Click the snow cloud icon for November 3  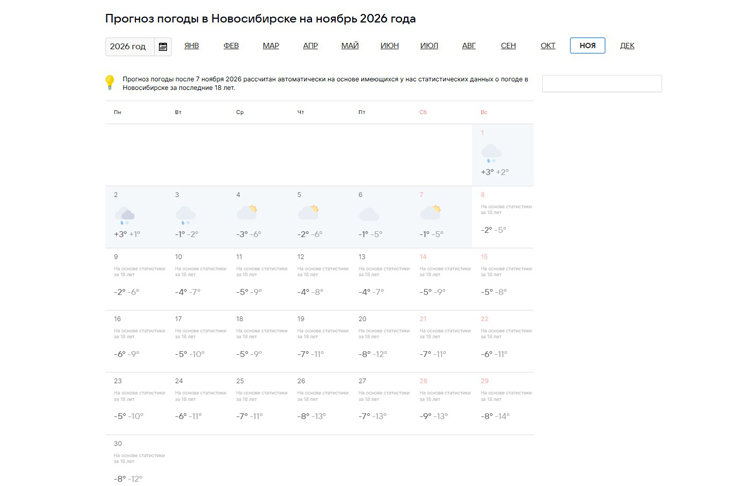pyautogui.click(x=186, y=215)
